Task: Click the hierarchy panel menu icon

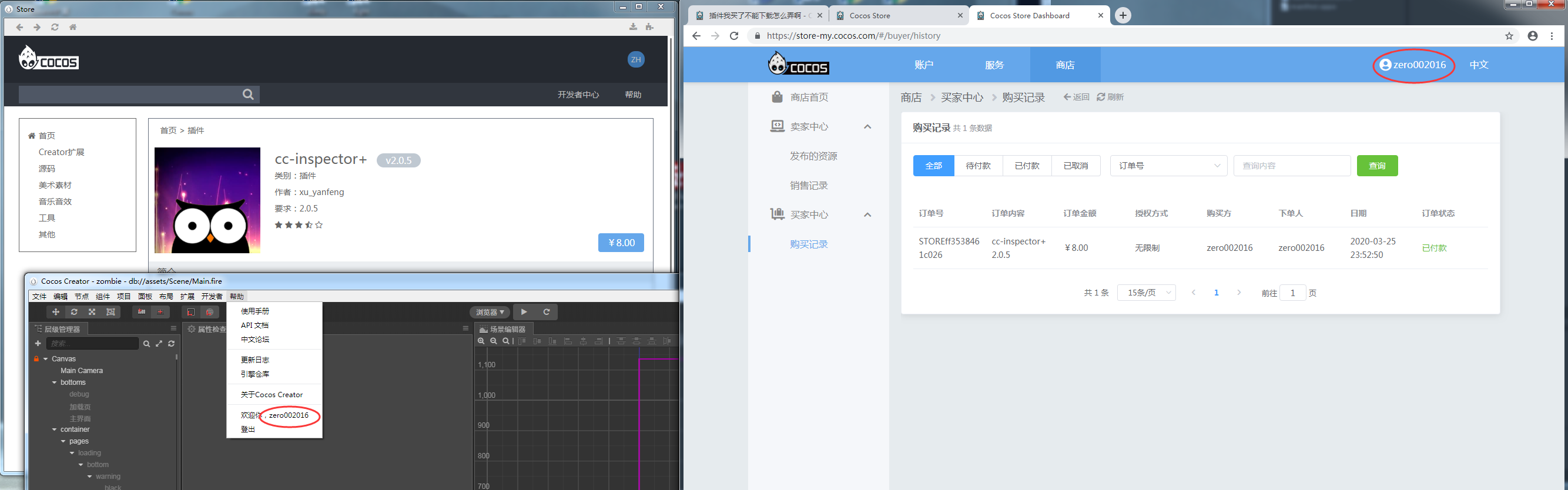Action: [x=173, y=328]
